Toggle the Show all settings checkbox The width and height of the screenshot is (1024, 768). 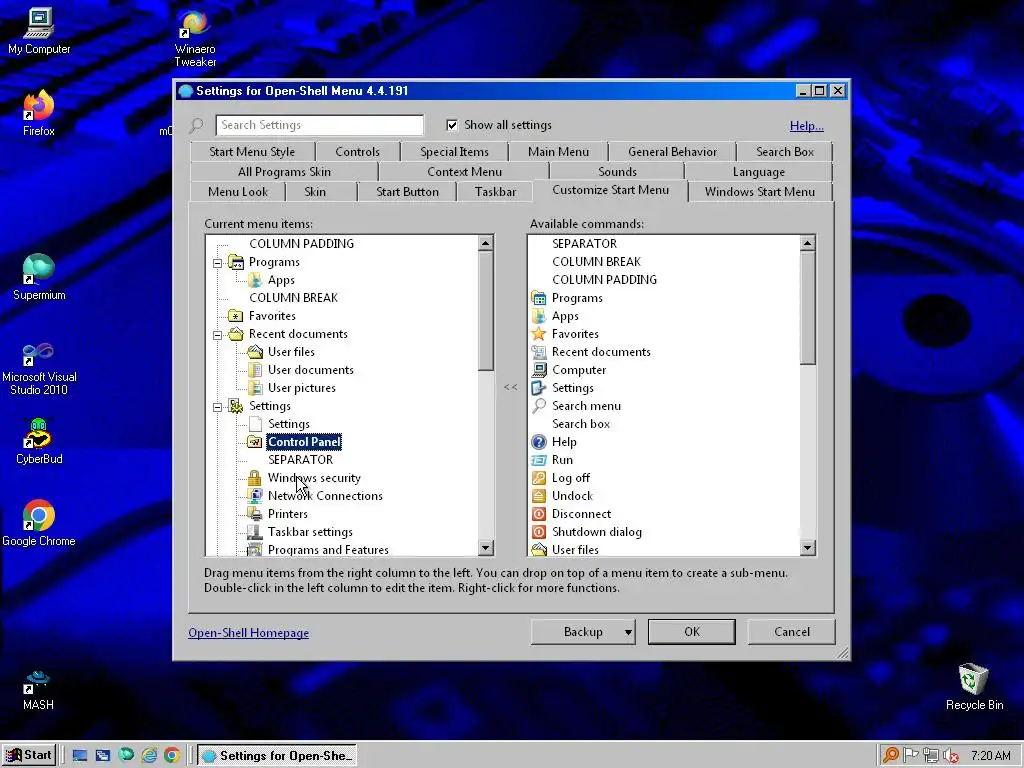tap(452, 125)
